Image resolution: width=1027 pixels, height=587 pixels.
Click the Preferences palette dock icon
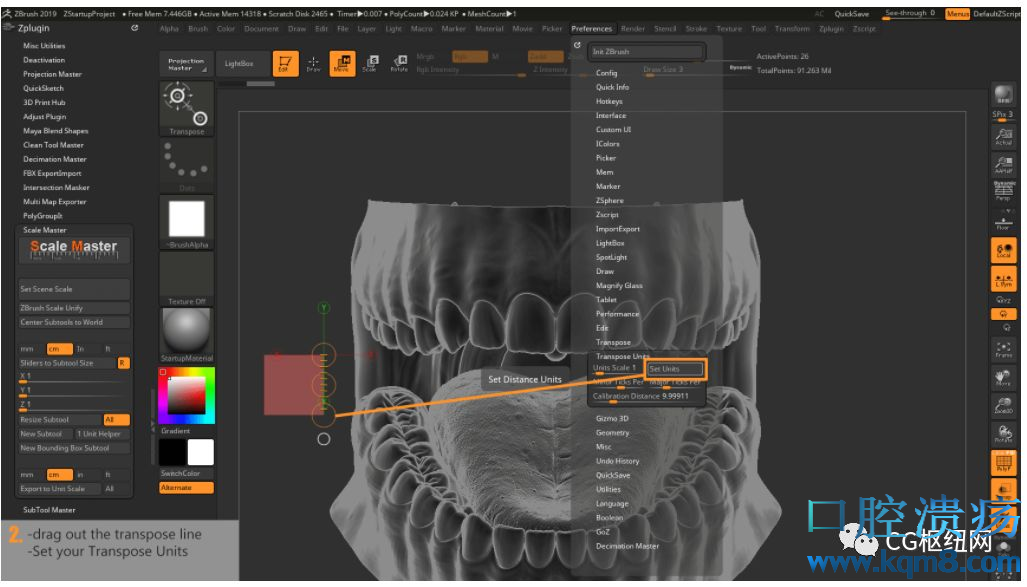(577, 45)
